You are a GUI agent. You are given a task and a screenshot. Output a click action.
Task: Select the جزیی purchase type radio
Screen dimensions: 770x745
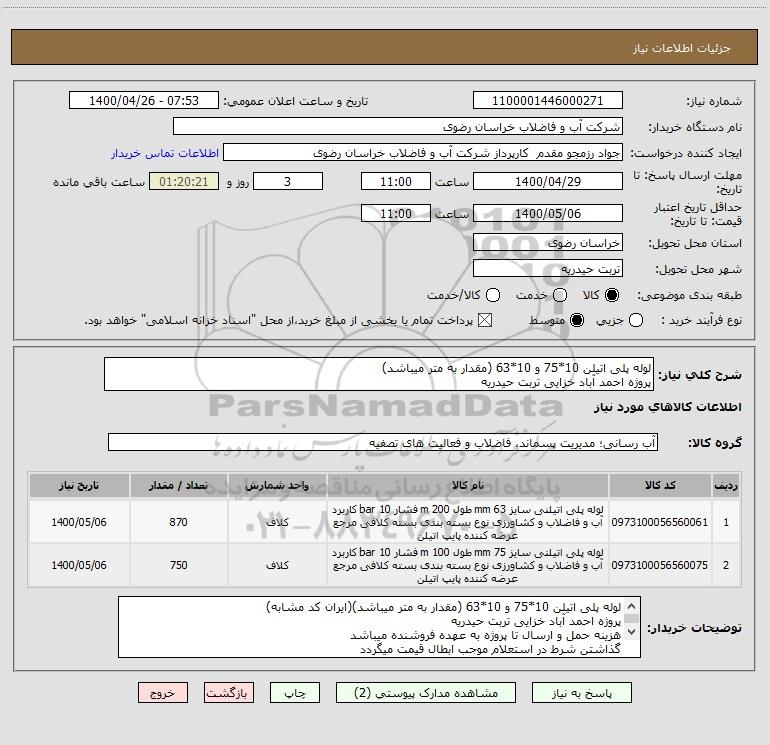635,320
